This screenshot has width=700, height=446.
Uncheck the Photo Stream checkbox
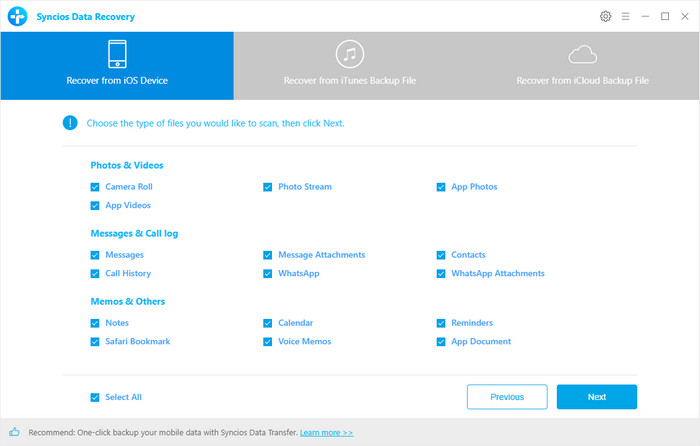click(x=267, y=187)
